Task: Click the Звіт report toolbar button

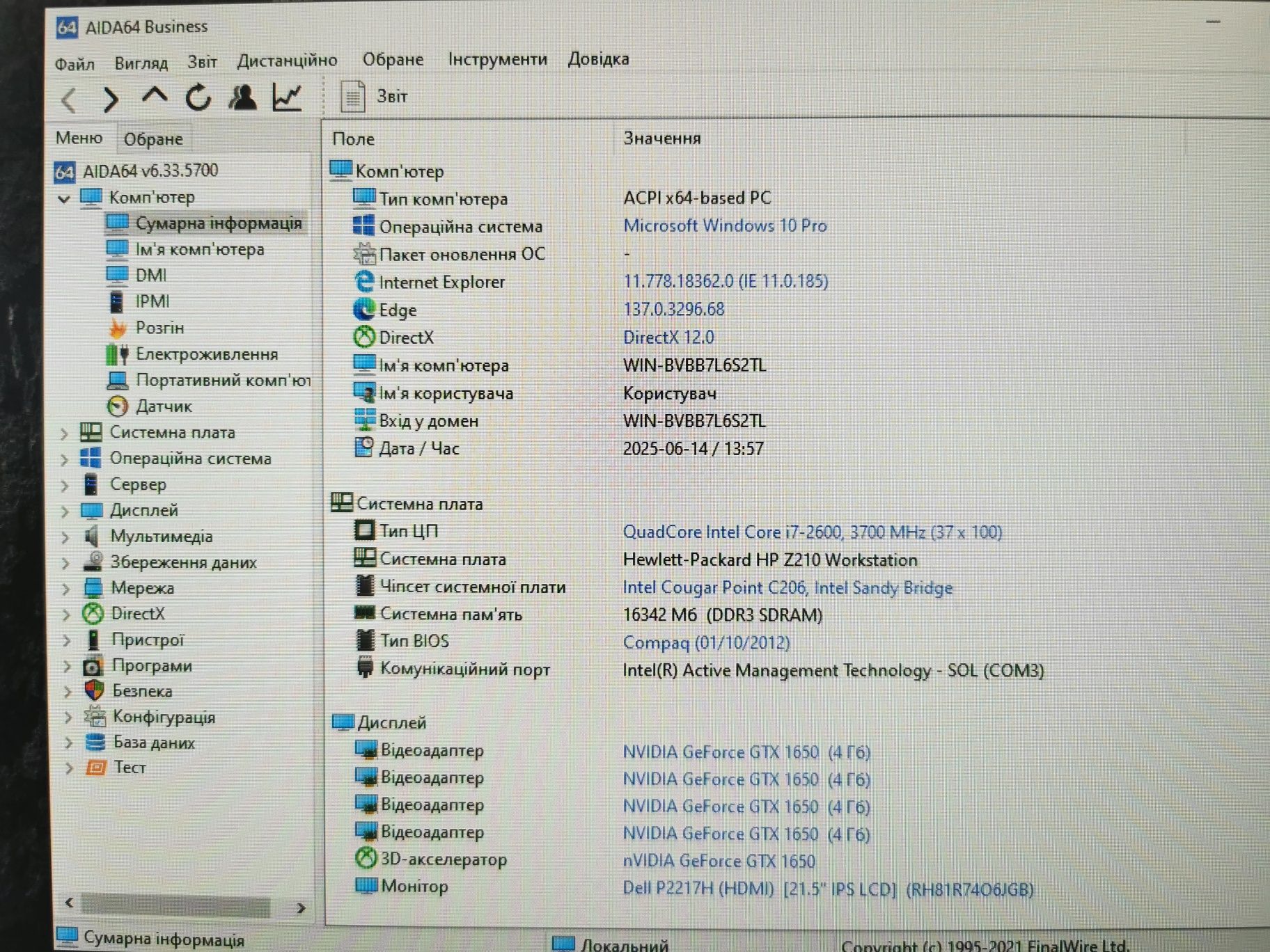Action: 374,96
